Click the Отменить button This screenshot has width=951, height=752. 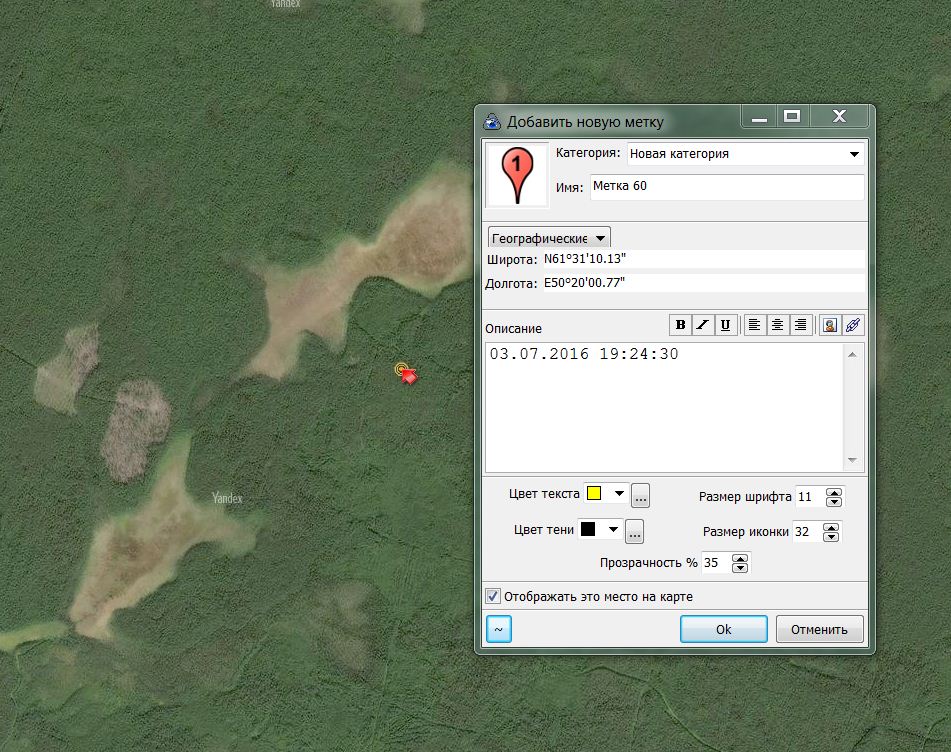819,629
